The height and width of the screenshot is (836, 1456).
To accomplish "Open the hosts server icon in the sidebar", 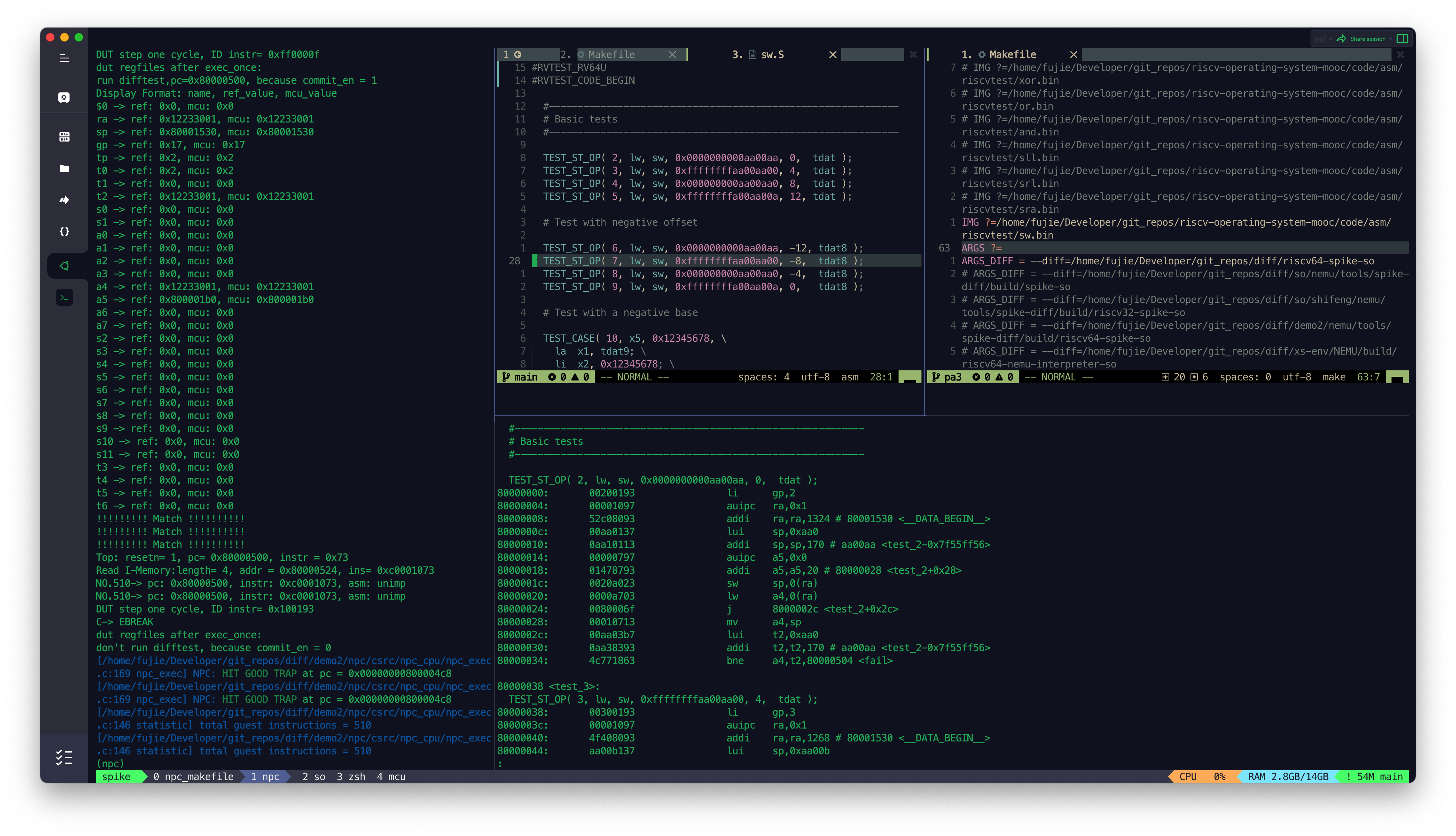I will pos(64,137).
